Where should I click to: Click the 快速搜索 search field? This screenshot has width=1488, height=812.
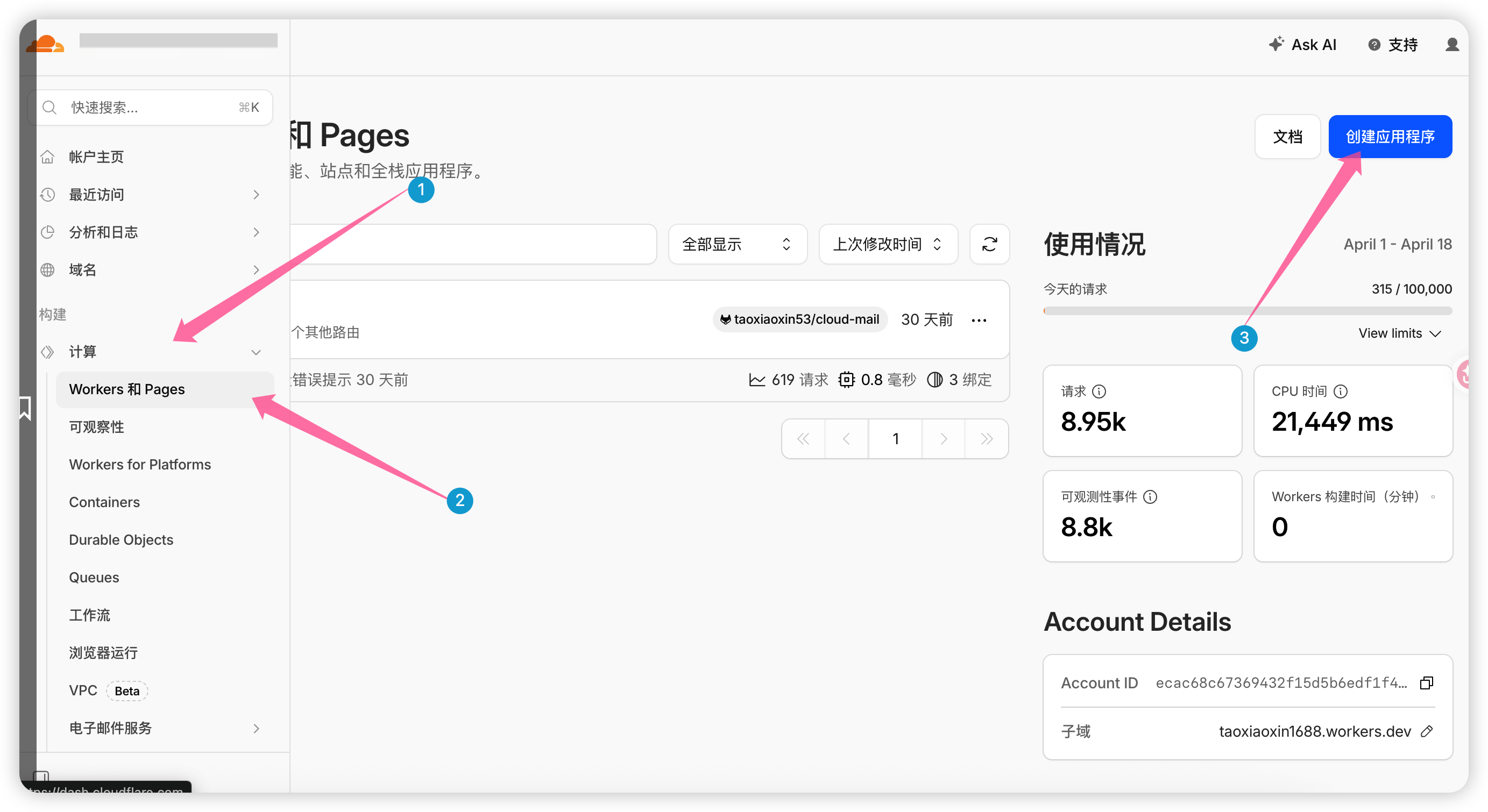(x=150, y=108)
